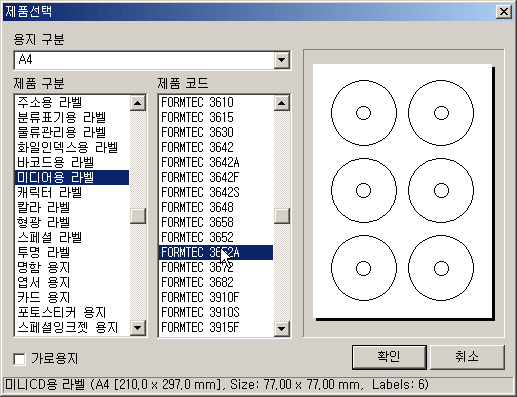Click the 제품 구분 scrollbar thumb

point(138,216)
